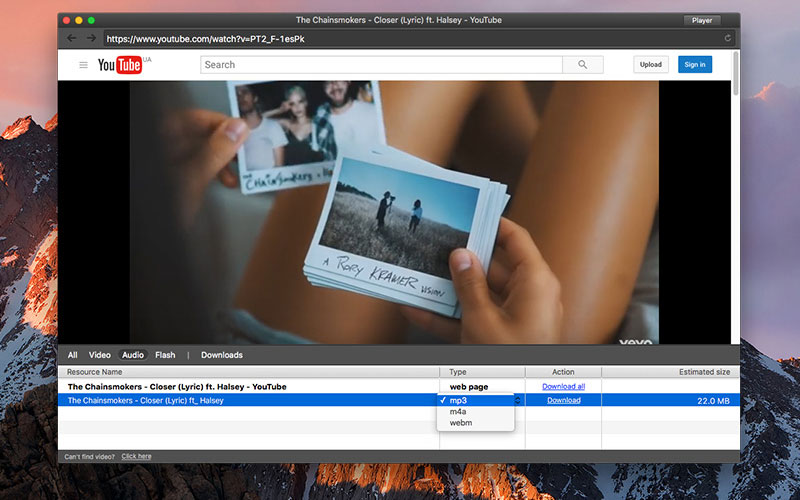Screen dimensions: 800x500
Task: Click the Sign in button
Action: pos(694,65)
